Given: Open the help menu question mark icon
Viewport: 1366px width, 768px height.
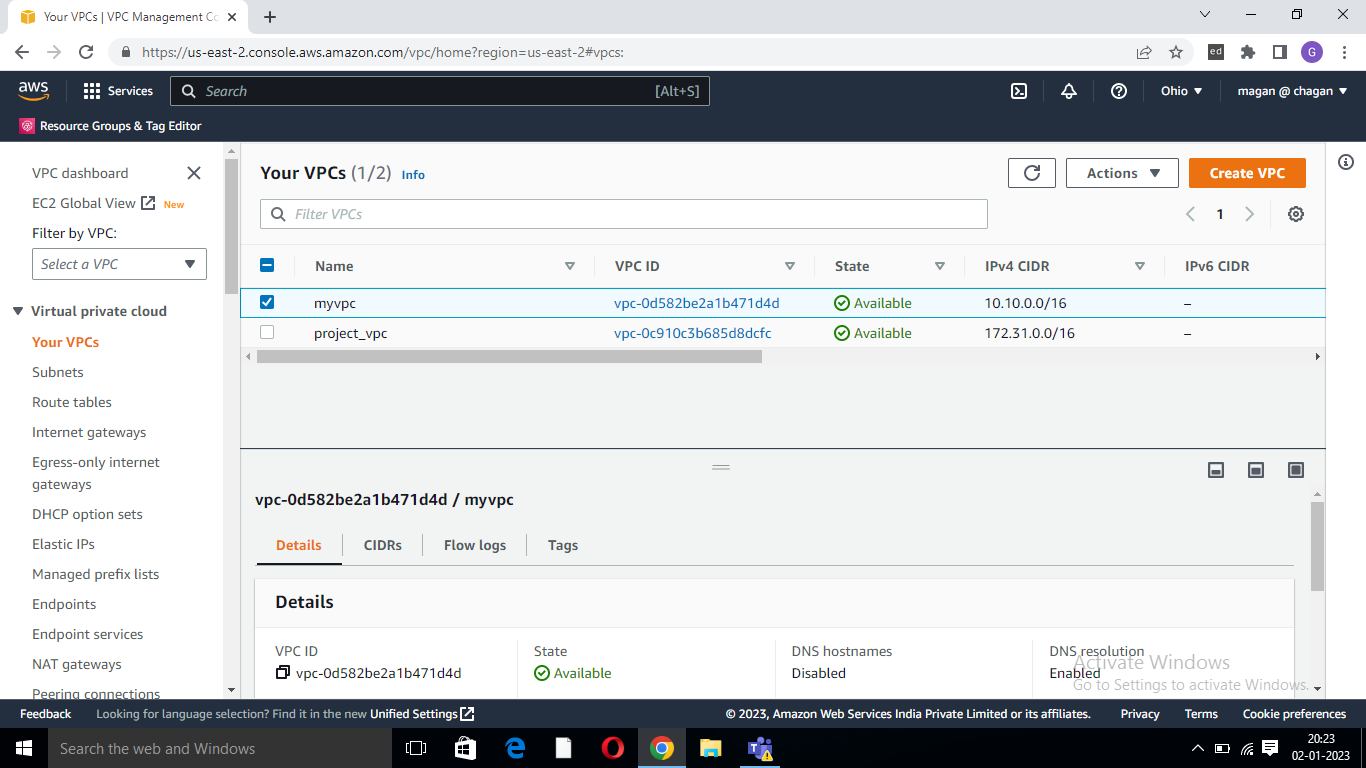Looking at the screenshot, I should [1118, 90].
